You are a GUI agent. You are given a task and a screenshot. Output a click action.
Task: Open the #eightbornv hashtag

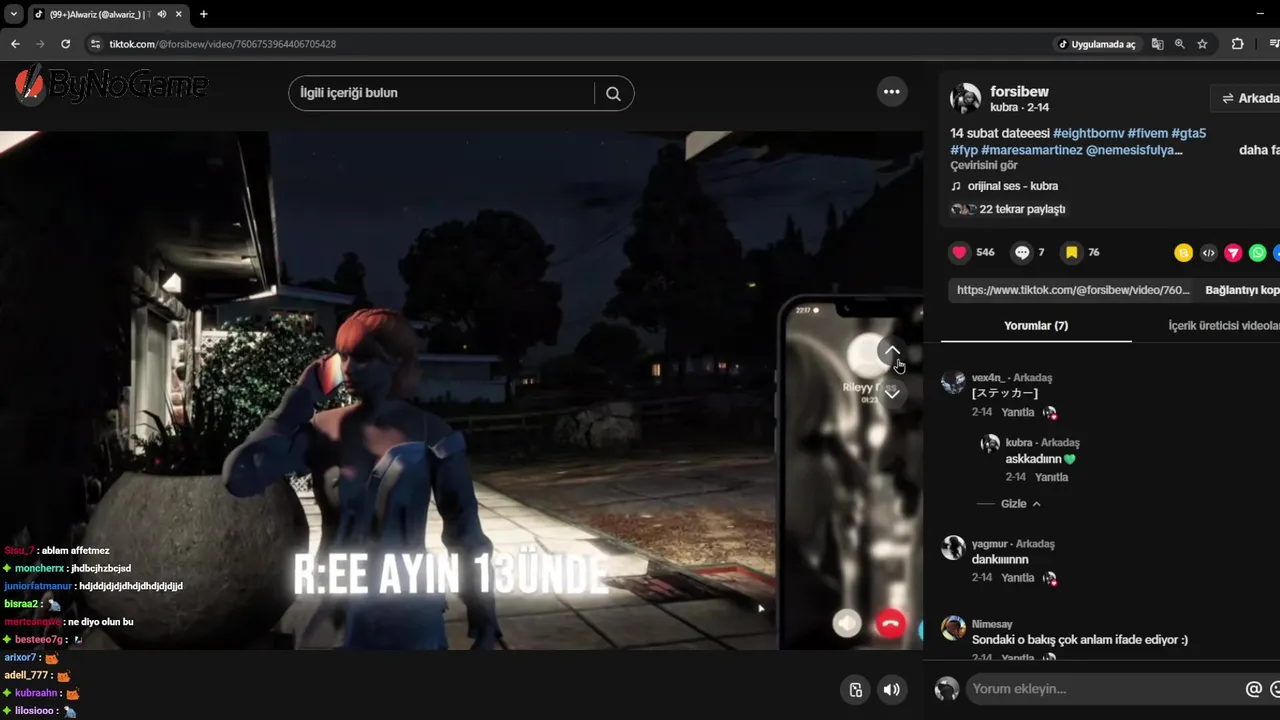coord(1088,133)
